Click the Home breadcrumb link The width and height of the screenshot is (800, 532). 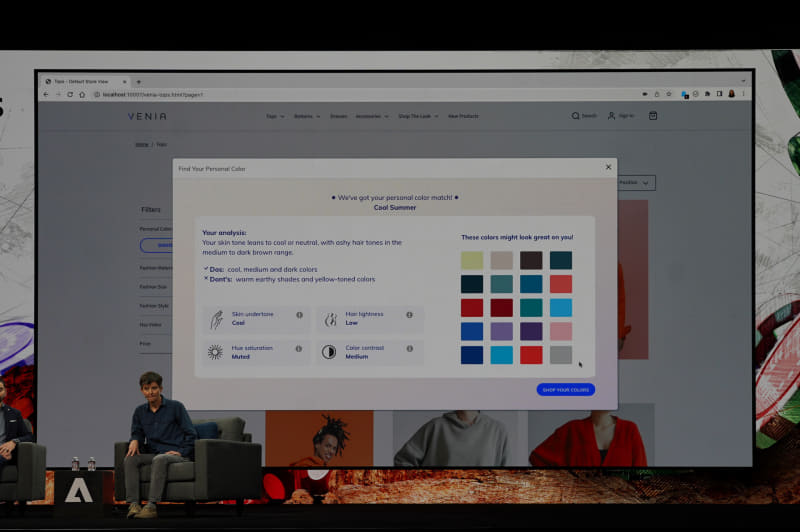(x=142, y=144)
